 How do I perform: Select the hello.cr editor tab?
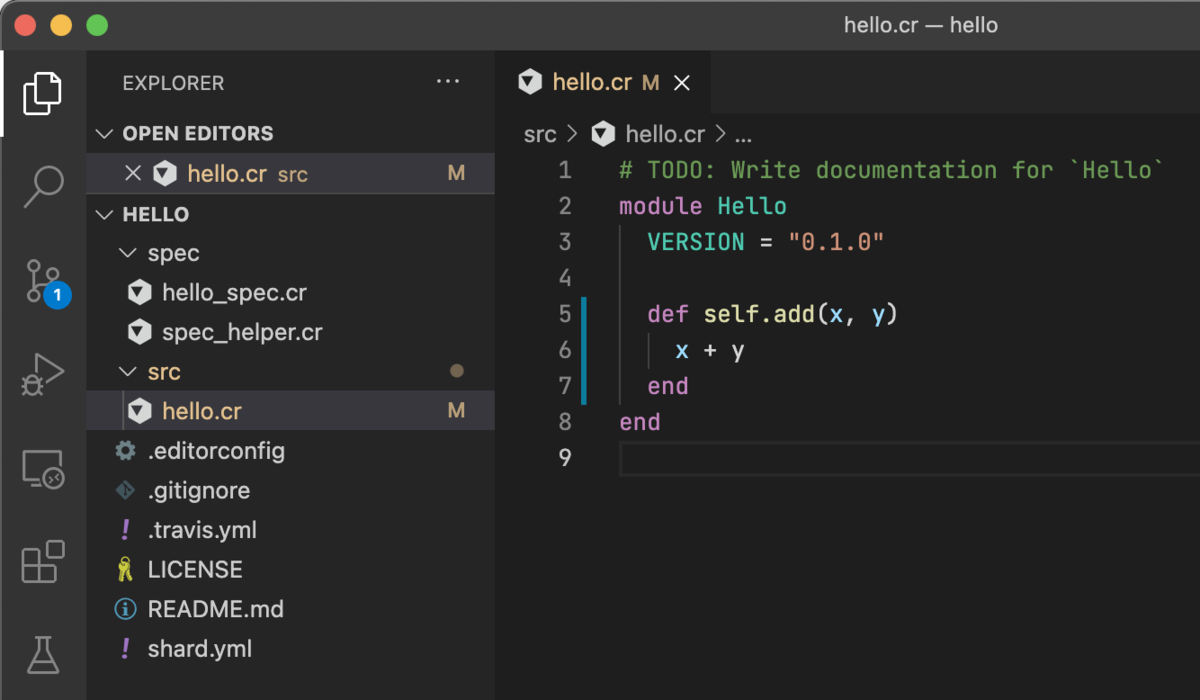tap(591, 83)
